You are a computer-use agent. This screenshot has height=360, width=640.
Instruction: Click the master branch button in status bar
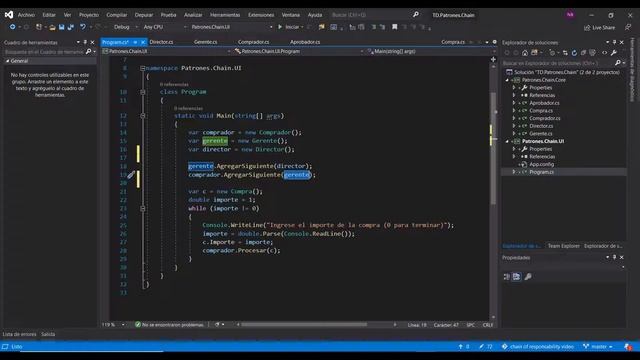[x=598, y=347]
